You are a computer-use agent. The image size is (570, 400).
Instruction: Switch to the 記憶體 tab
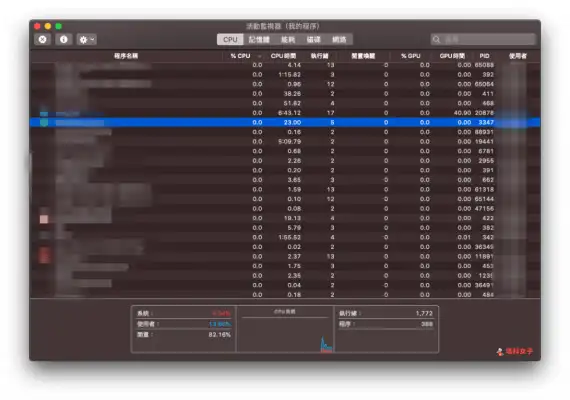(259, 39)
